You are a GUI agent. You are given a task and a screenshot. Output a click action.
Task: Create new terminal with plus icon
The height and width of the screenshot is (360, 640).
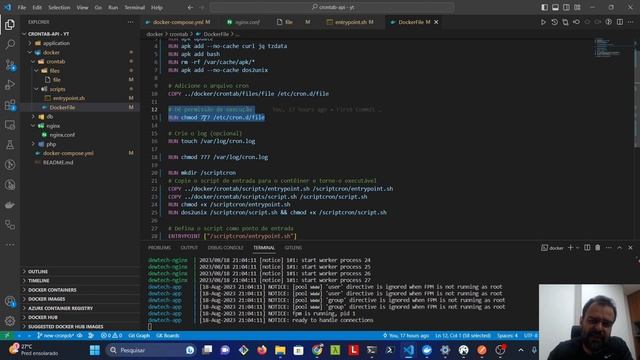(x=571, y=247)
